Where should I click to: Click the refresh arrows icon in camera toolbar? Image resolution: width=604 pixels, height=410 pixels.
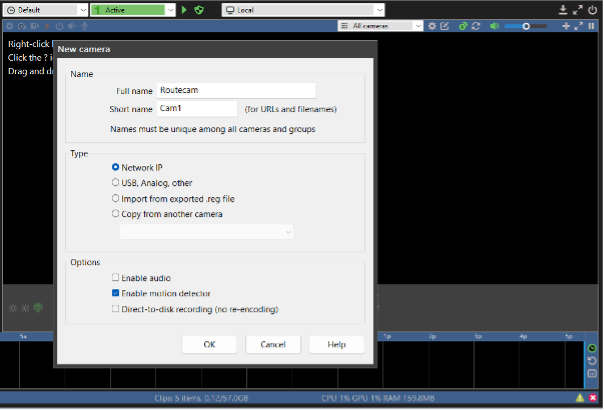pyautogui.click(x=476, y=26)
